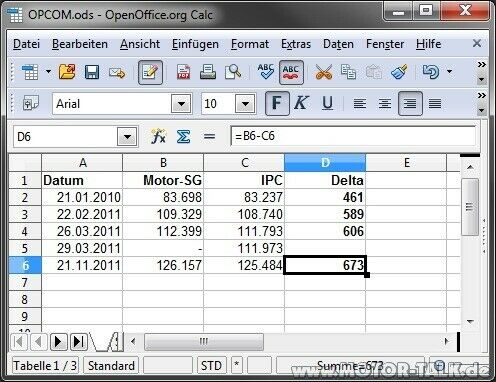Open the Format menu
The height and width of the screenshot is (382, 496).
[x=250, y=44]
